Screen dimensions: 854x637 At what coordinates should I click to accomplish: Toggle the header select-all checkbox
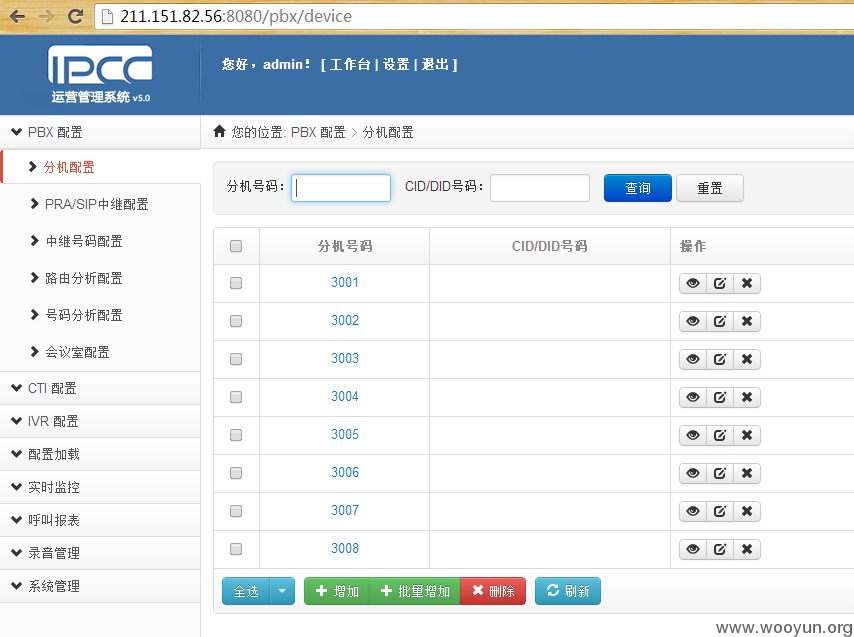(x=236, y=246)
